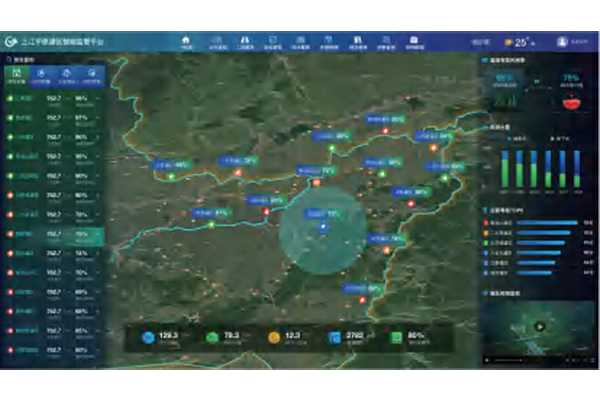Click the blue icon beside the 2782 stat

[x=334, y=336]
